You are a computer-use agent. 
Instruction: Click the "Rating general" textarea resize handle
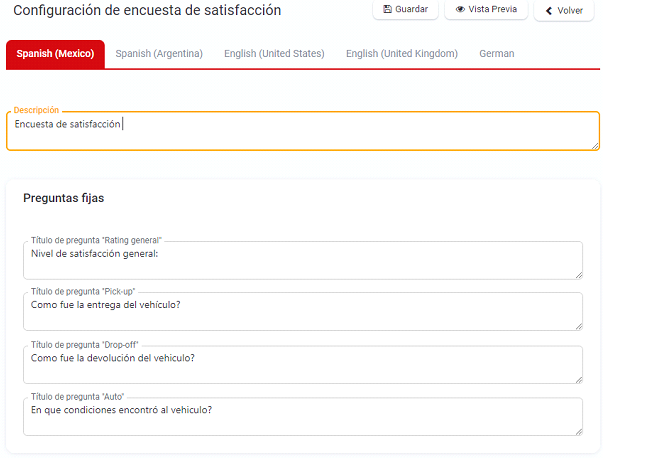coord(578,274)
